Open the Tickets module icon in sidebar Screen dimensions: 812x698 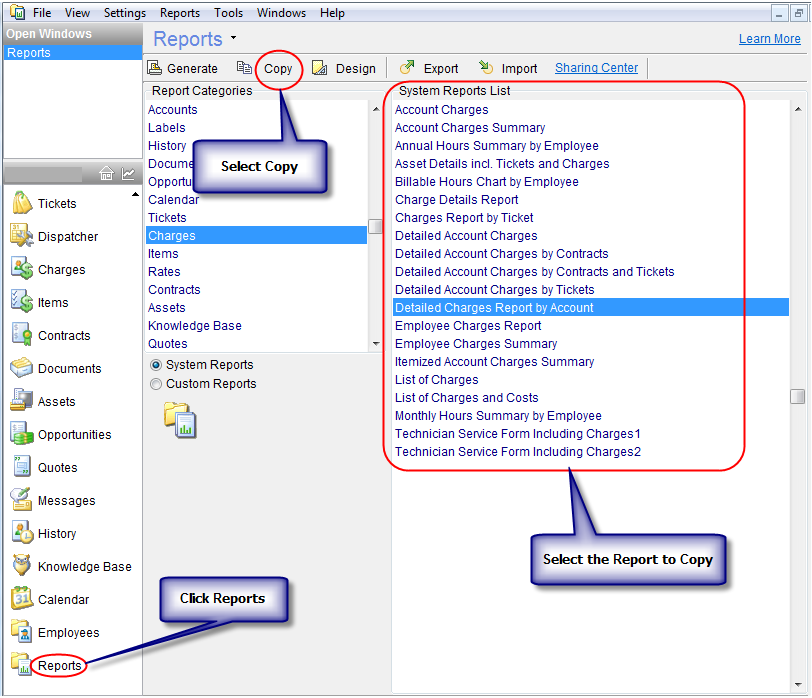coord(22,204)
